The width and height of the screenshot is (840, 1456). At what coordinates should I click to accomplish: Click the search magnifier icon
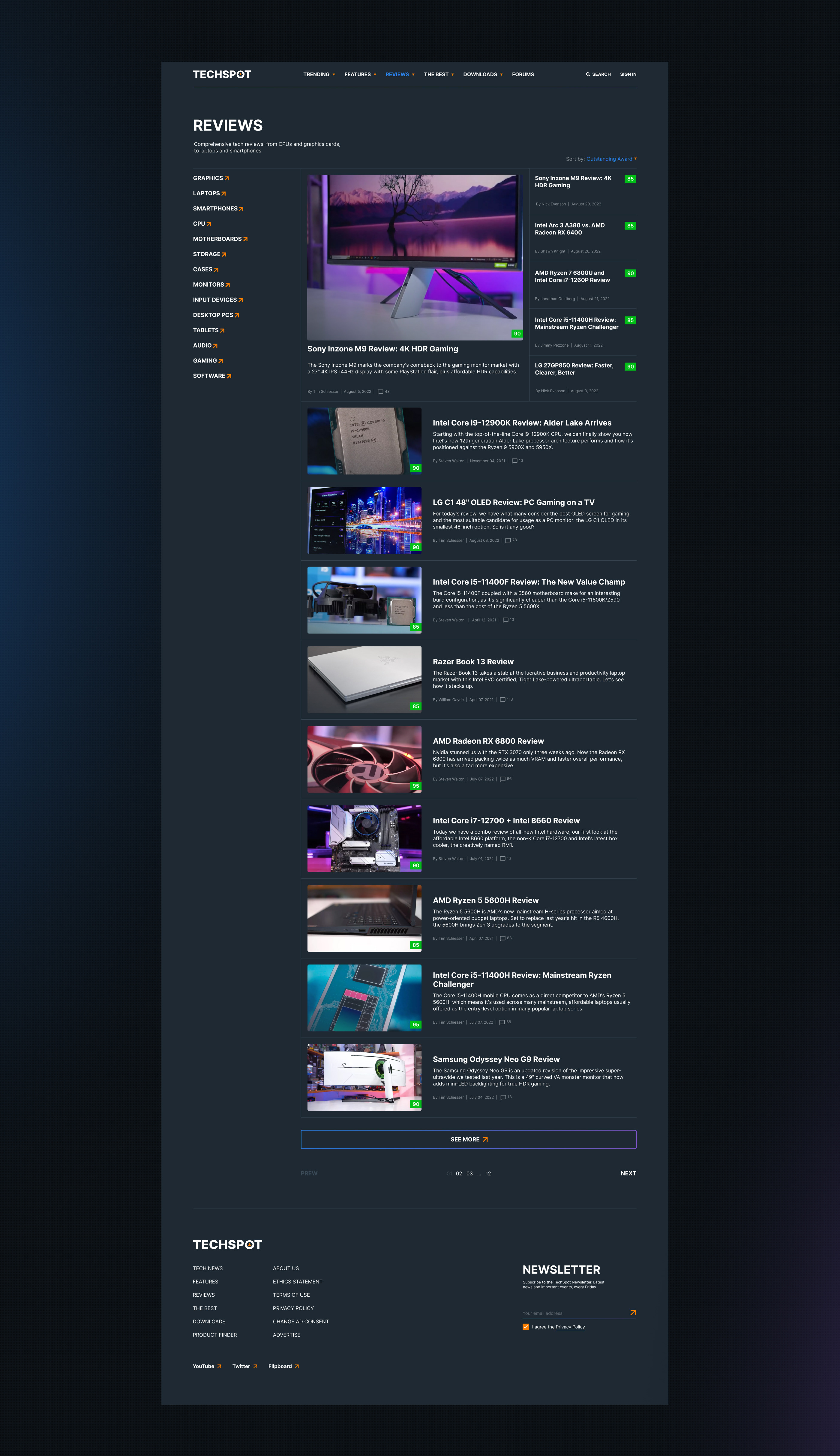coord(588,74)
